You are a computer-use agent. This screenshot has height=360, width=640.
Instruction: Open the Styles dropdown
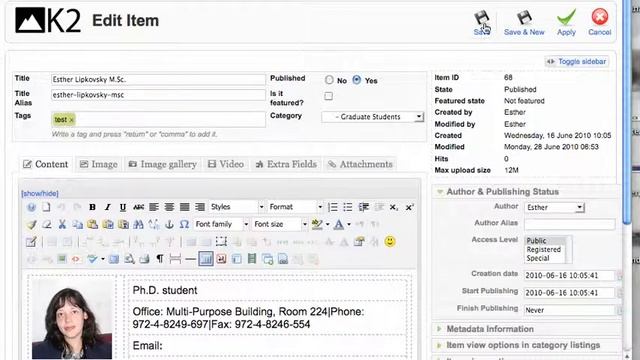[x=237, y=207]
